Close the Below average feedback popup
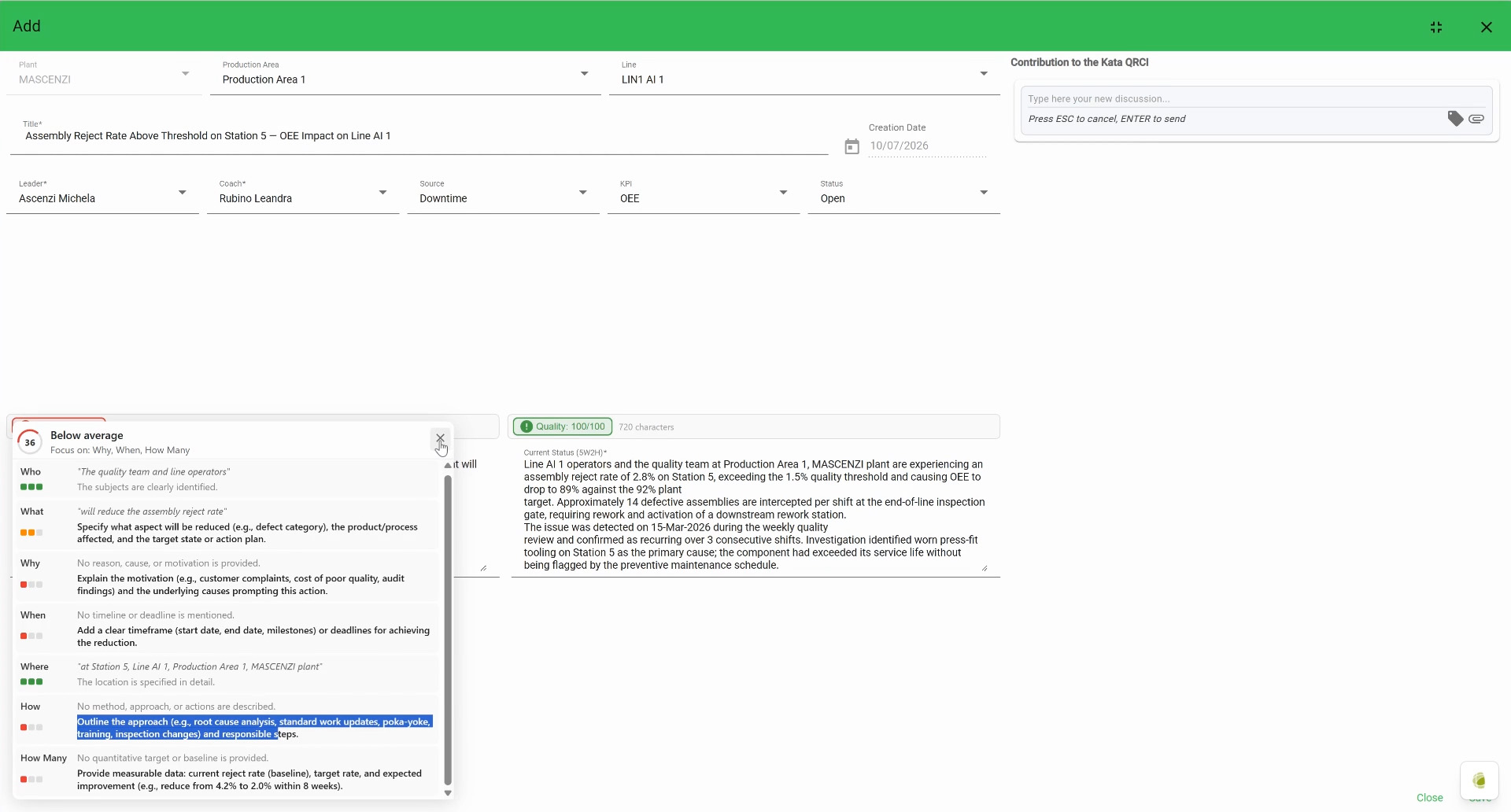 441,438
